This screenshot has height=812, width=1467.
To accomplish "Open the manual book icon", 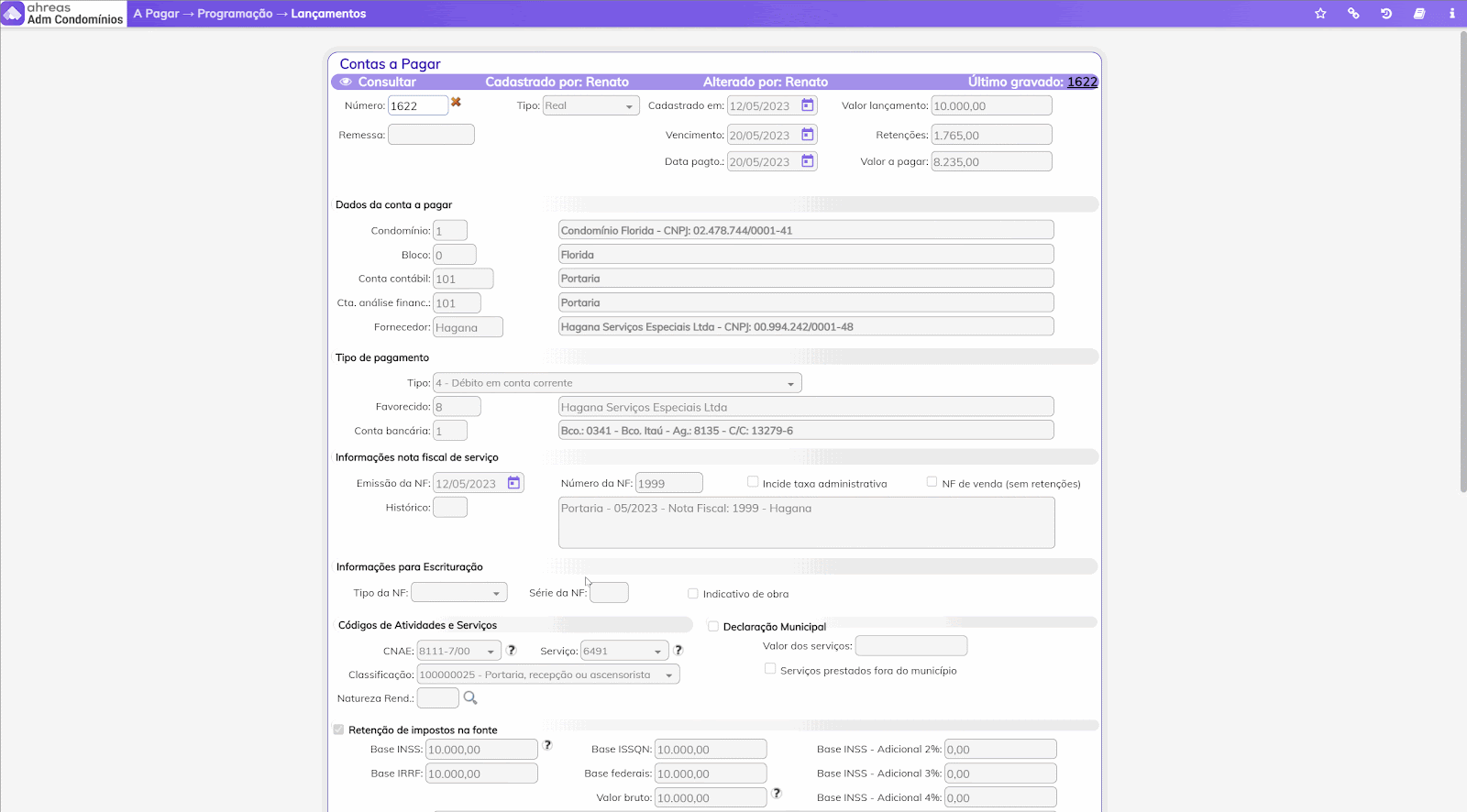I will click(1419, 14).
